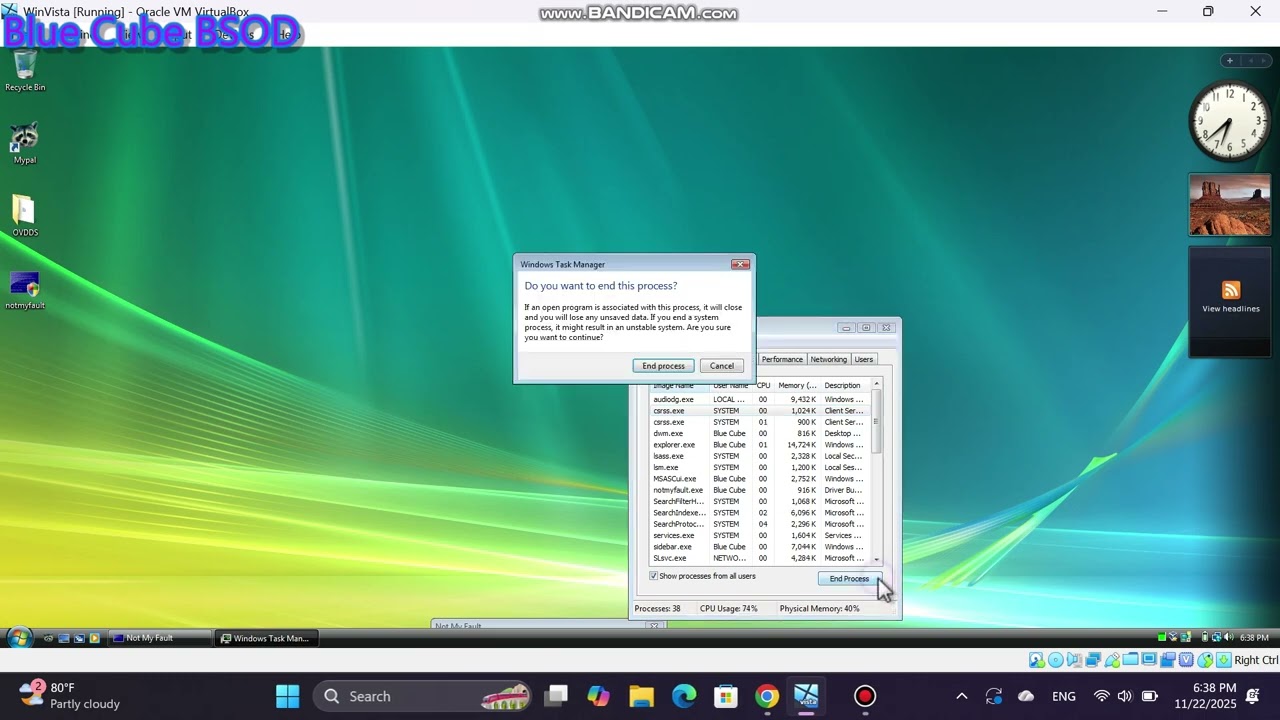Image resolution: width=1280 pixels, height=720 pixels.
Task: Click the Windows 11 Search box
Action: coord(423,696)
